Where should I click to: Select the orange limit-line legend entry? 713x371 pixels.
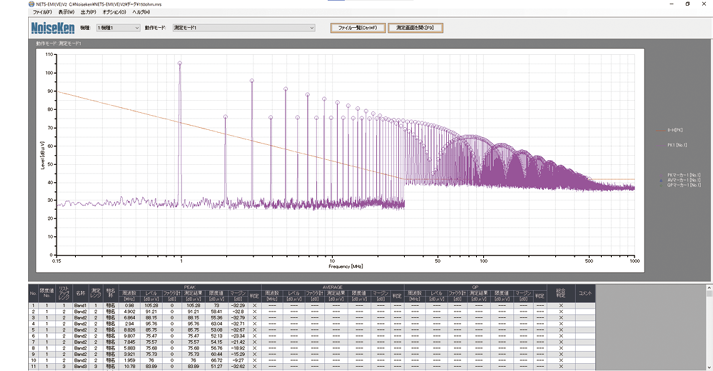tap(669, 130)
